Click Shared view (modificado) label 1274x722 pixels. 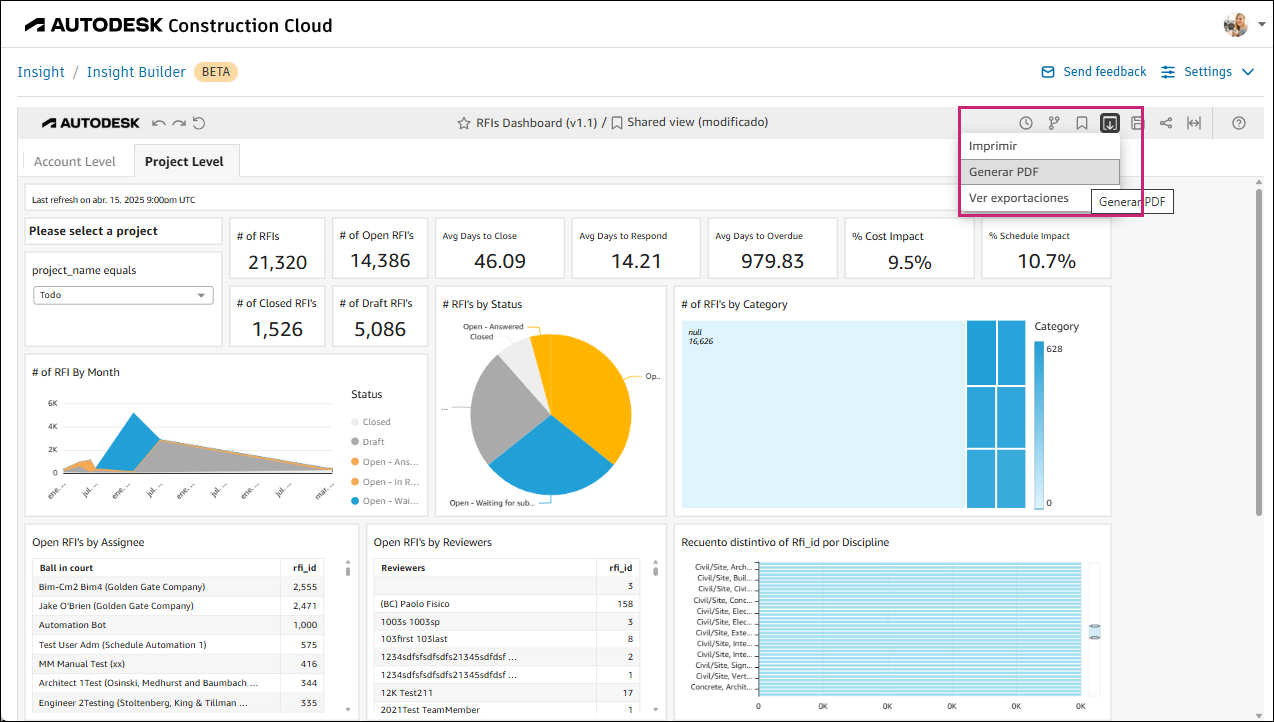pos(697,122)
